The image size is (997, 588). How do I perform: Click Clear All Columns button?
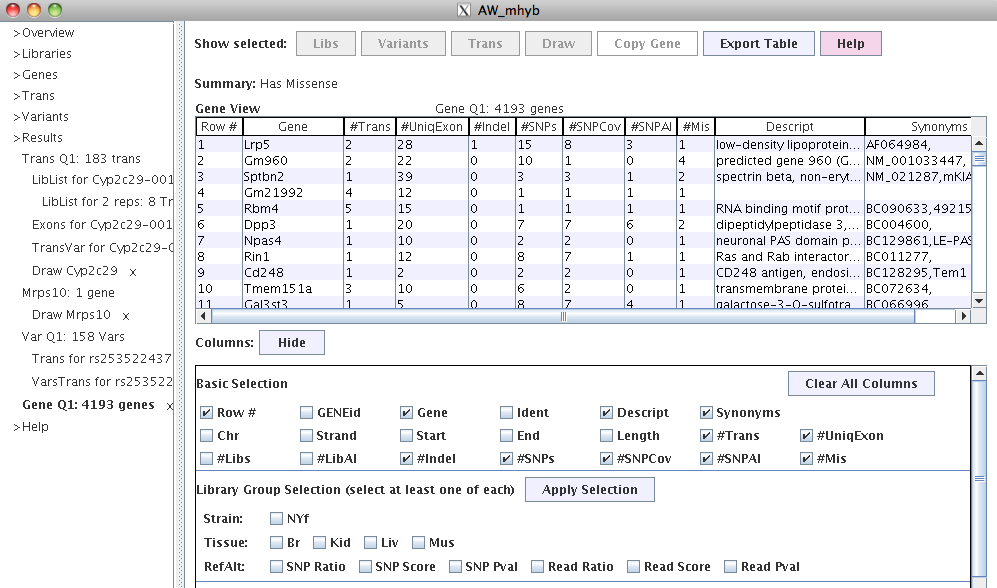click(860, 384)
